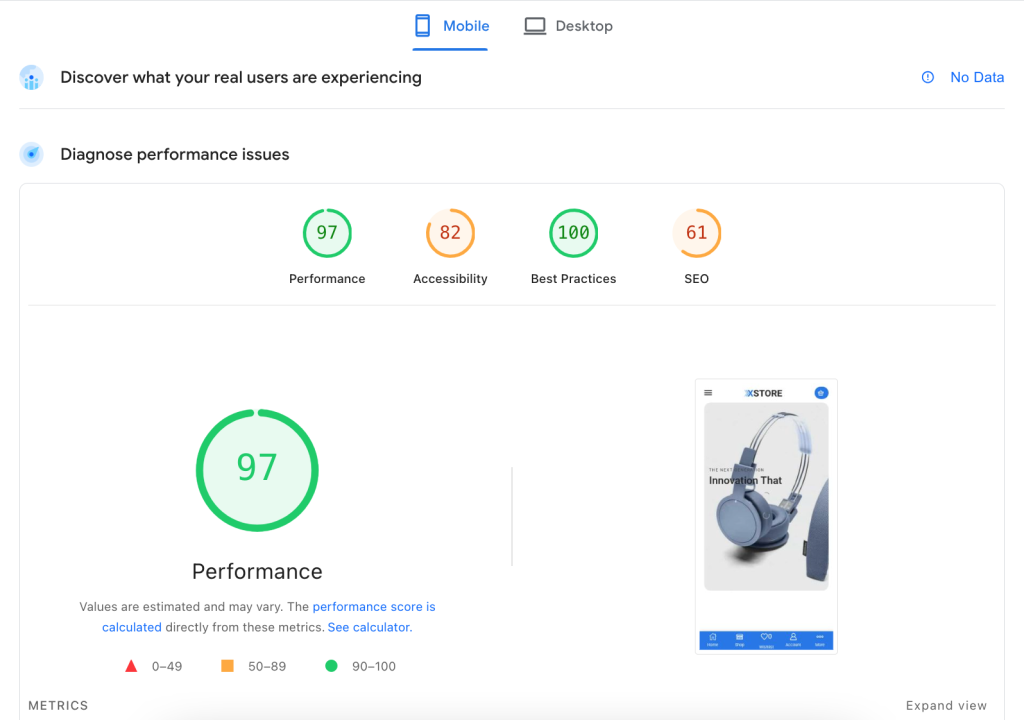The image size is (1024, 720).
Task: Open the See calculator link
Action: [x=369, y=627]
